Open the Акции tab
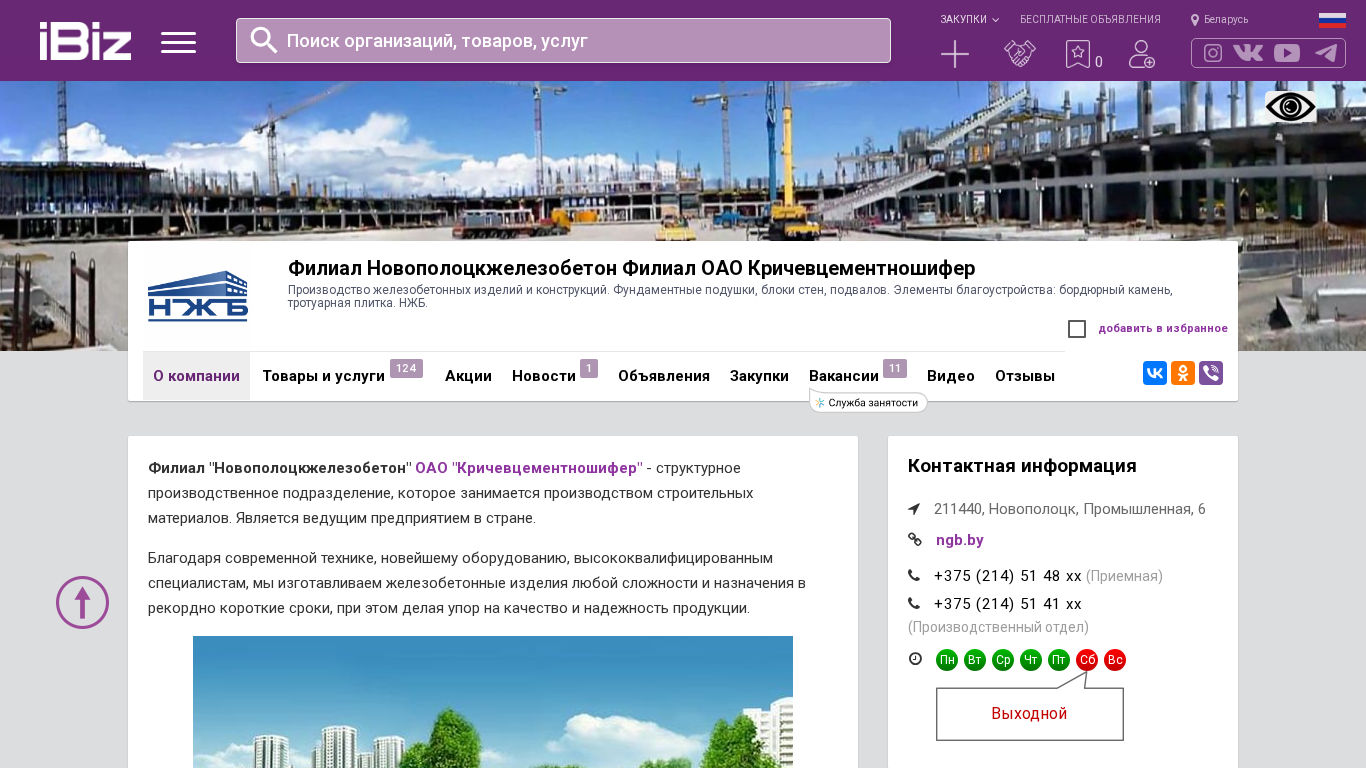Viewport: 1366px width, 768px height. coord(468,376)
